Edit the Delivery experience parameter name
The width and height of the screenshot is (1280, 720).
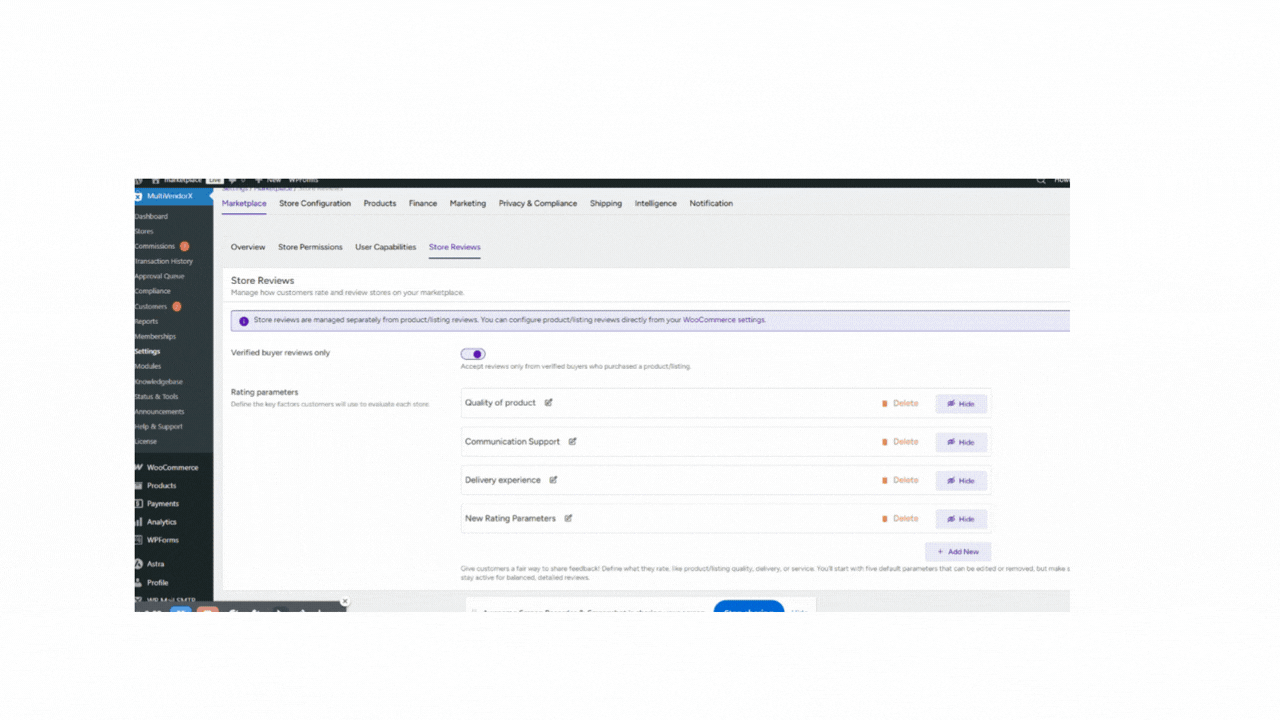pyautogui.click(x=553, y=480)
